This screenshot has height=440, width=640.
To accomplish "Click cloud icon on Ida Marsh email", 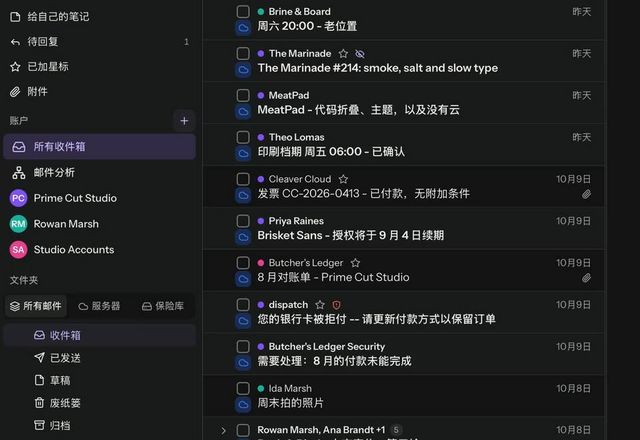I will click(243, 404).
